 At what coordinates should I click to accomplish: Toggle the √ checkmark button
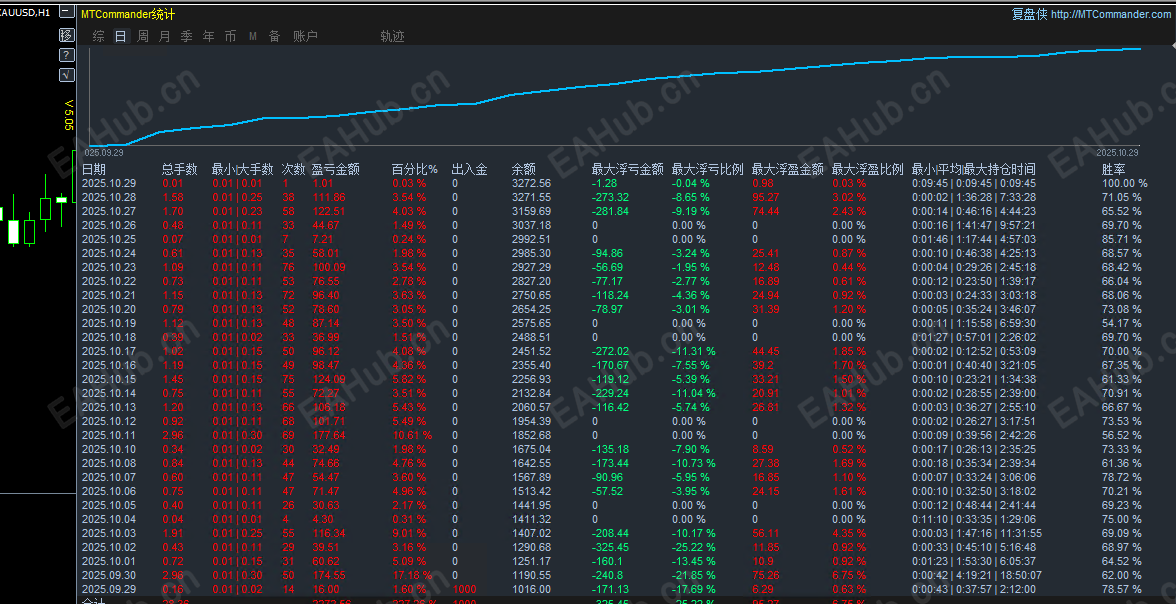coord(67,74)
